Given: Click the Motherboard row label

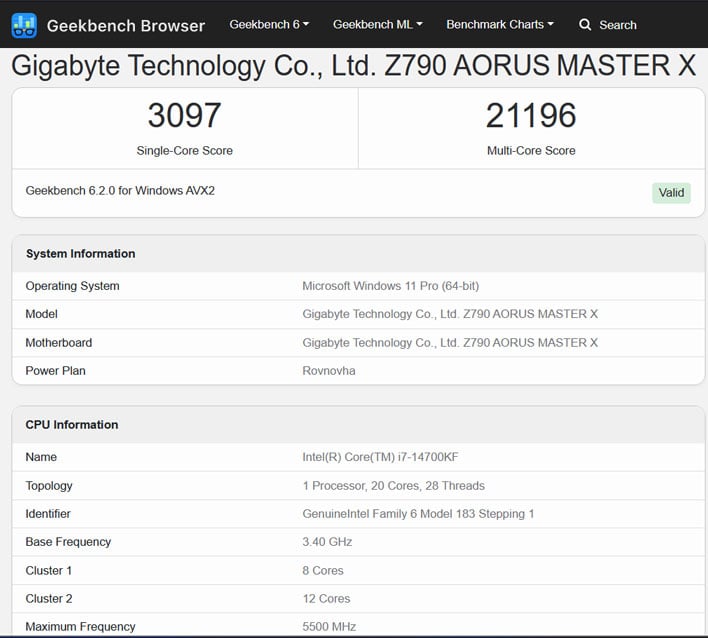Looking at the screenshot, I should (x=59, y=343).
